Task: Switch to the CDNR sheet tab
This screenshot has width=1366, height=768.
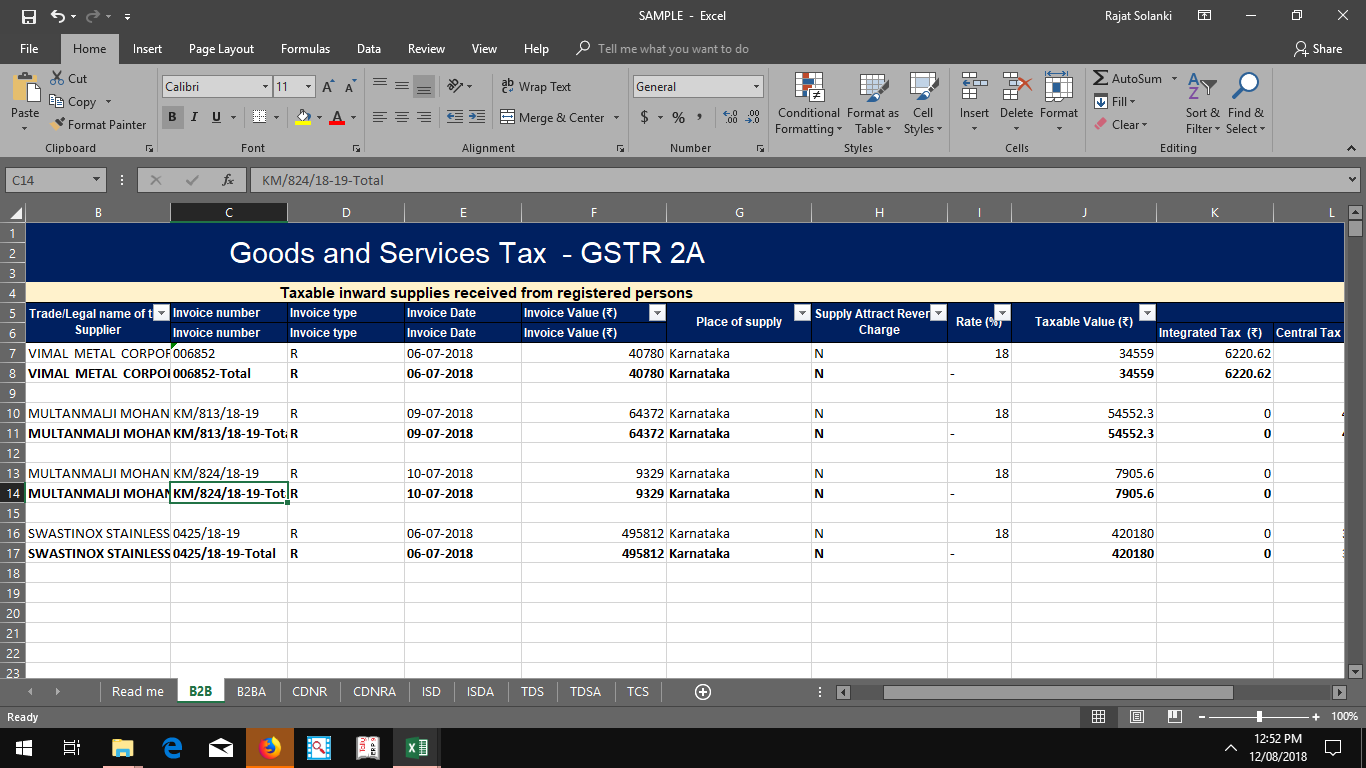Action: (x=310, y=691)
